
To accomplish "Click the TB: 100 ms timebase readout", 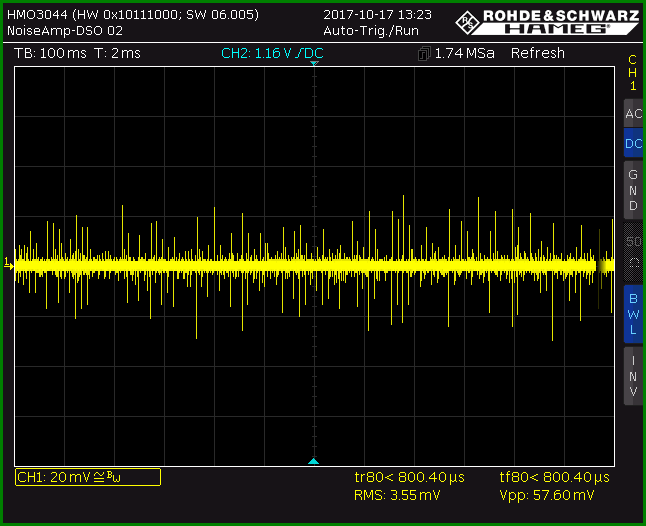I will point(50,53).
